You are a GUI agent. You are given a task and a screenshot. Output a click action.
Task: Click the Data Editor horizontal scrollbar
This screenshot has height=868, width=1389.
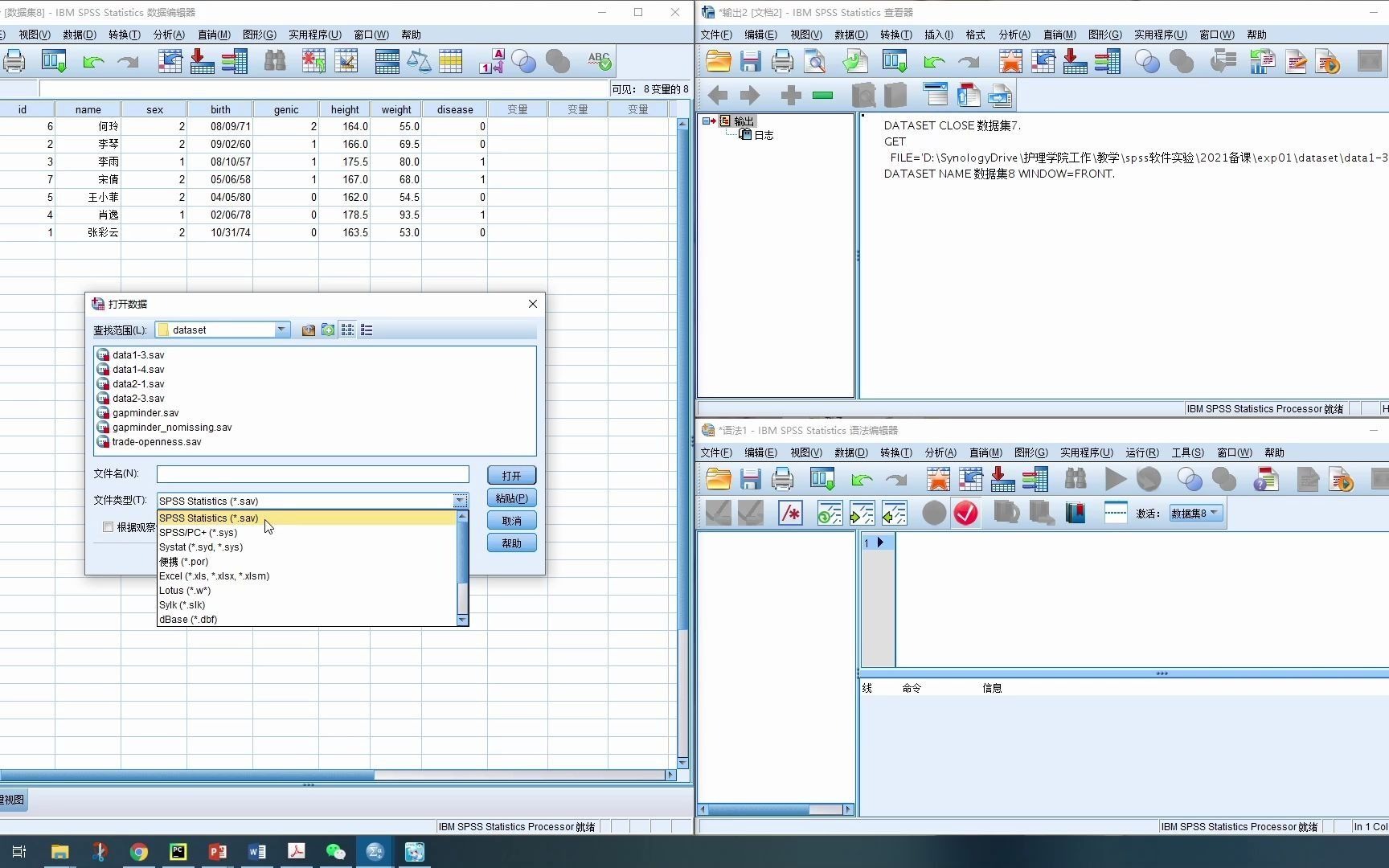[x=338, y=776]
